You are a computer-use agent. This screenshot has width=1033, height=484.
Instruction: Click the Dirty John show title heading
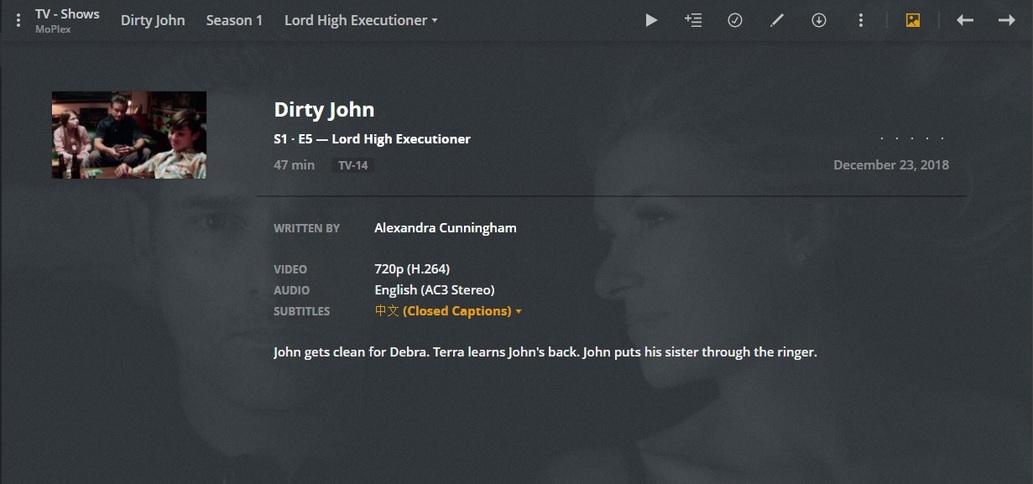[324, 109]
